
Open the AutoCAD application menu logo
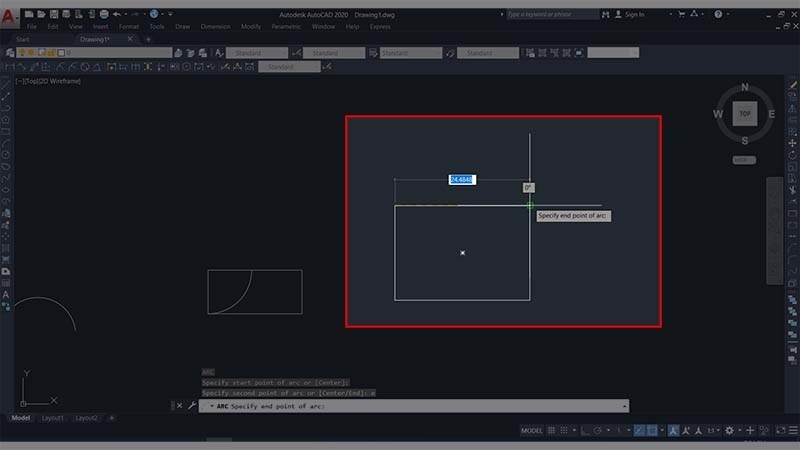[x=8, y=17]
